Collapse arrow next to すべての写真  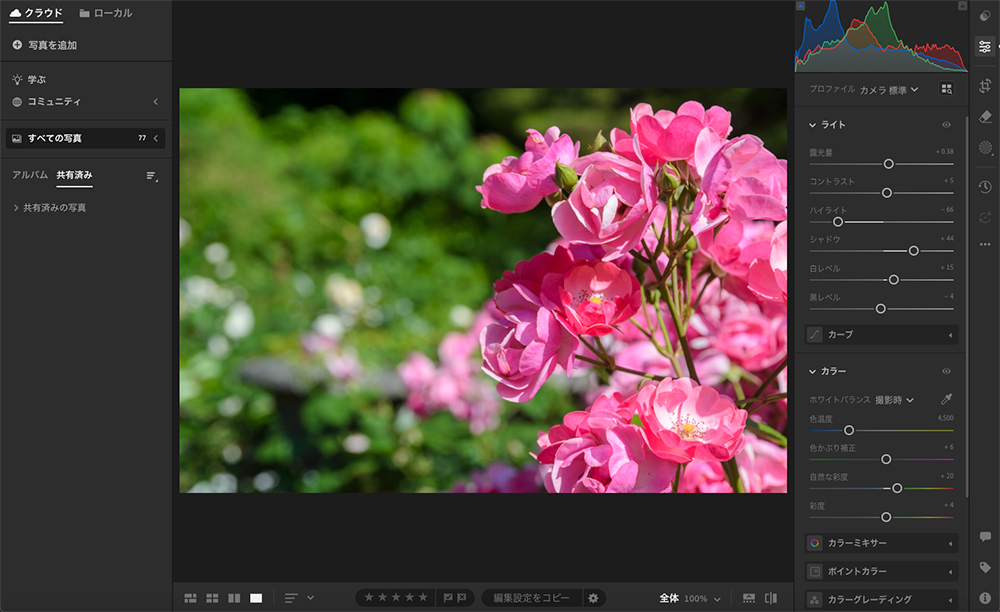(156, 138)
